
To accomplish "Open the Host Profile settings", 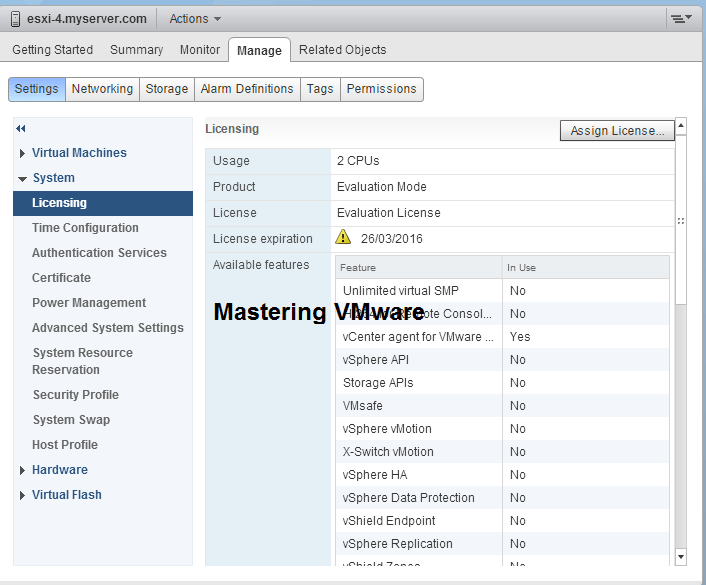I will click(x=65, y=444).
